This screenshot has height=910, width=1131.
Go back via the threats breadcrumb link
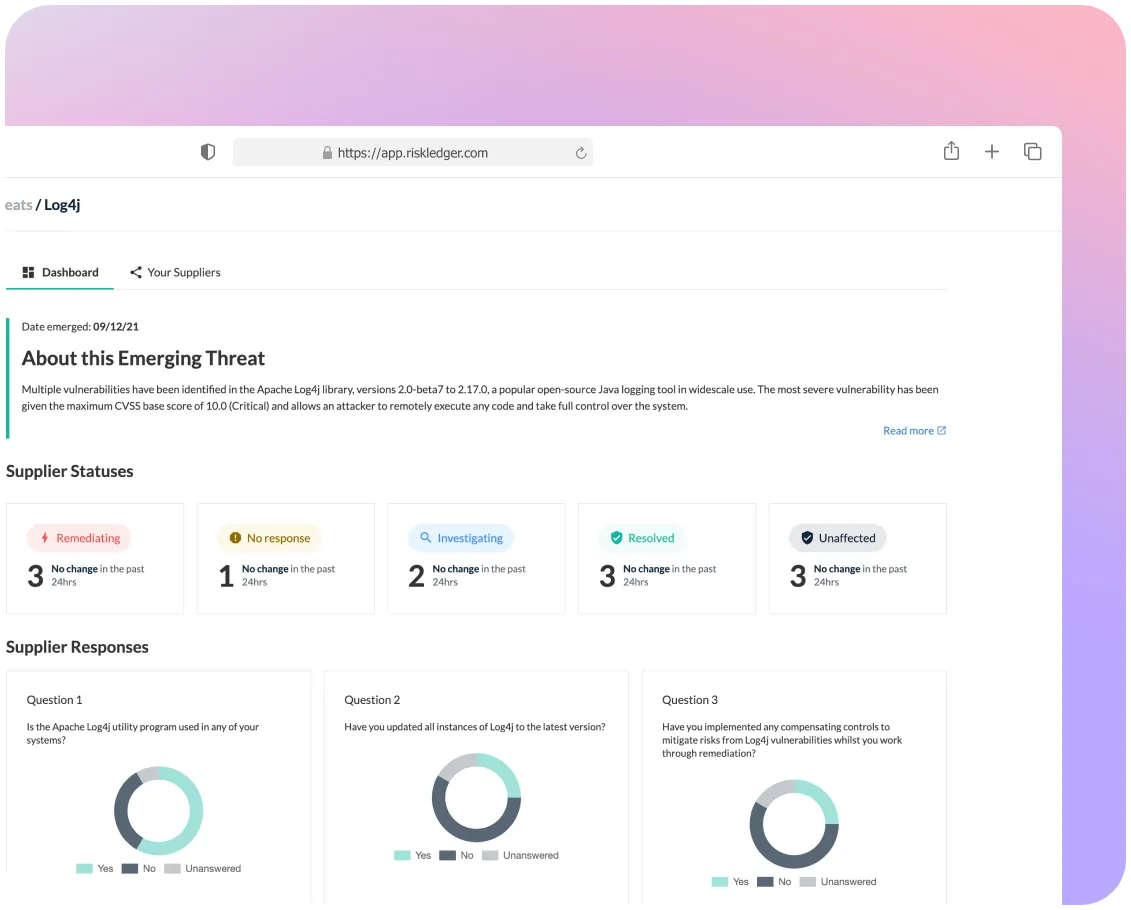(18, 205)
